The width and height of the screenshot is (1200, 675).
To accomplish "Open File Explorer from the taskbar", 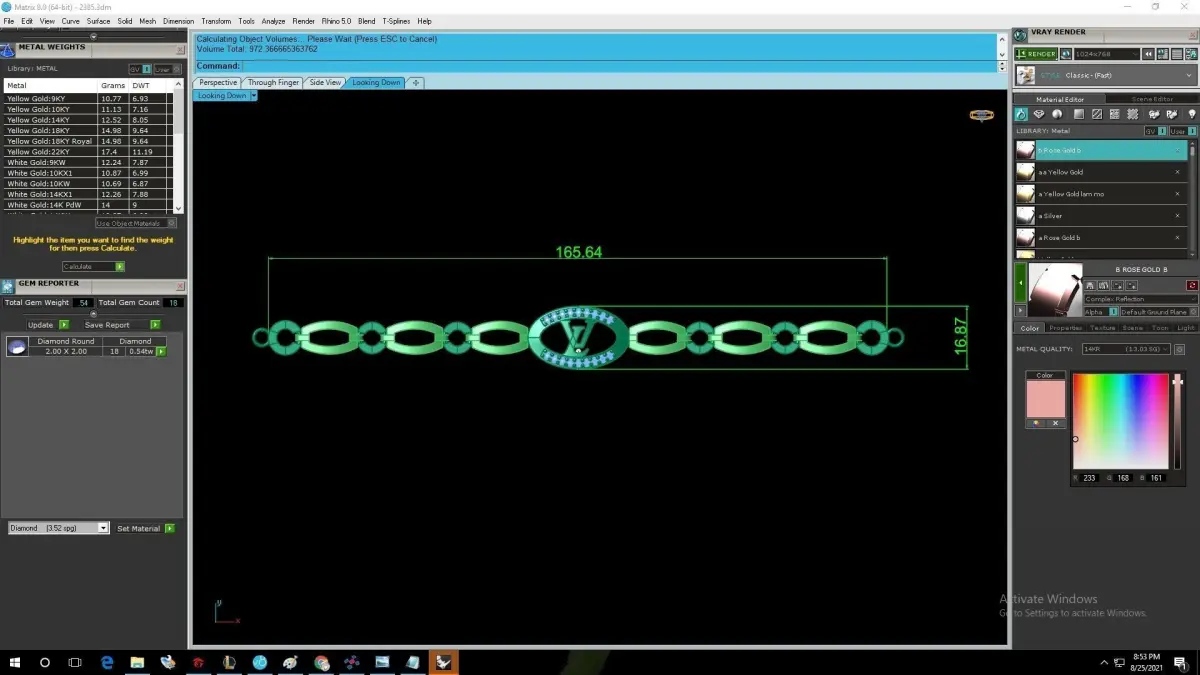I will point(137,662).
